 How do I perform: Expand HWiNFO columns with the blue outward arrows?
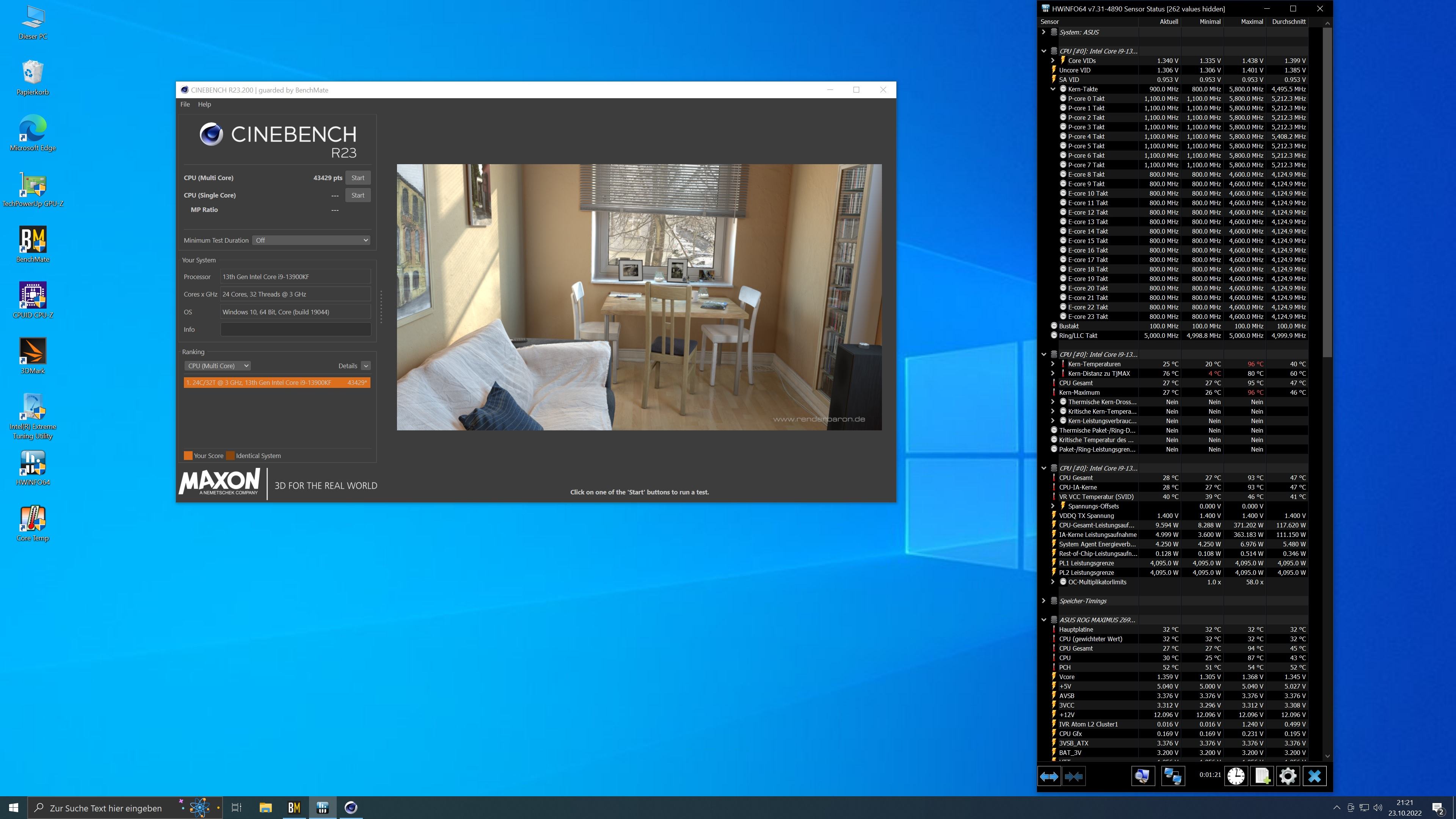coord(1049,777)
